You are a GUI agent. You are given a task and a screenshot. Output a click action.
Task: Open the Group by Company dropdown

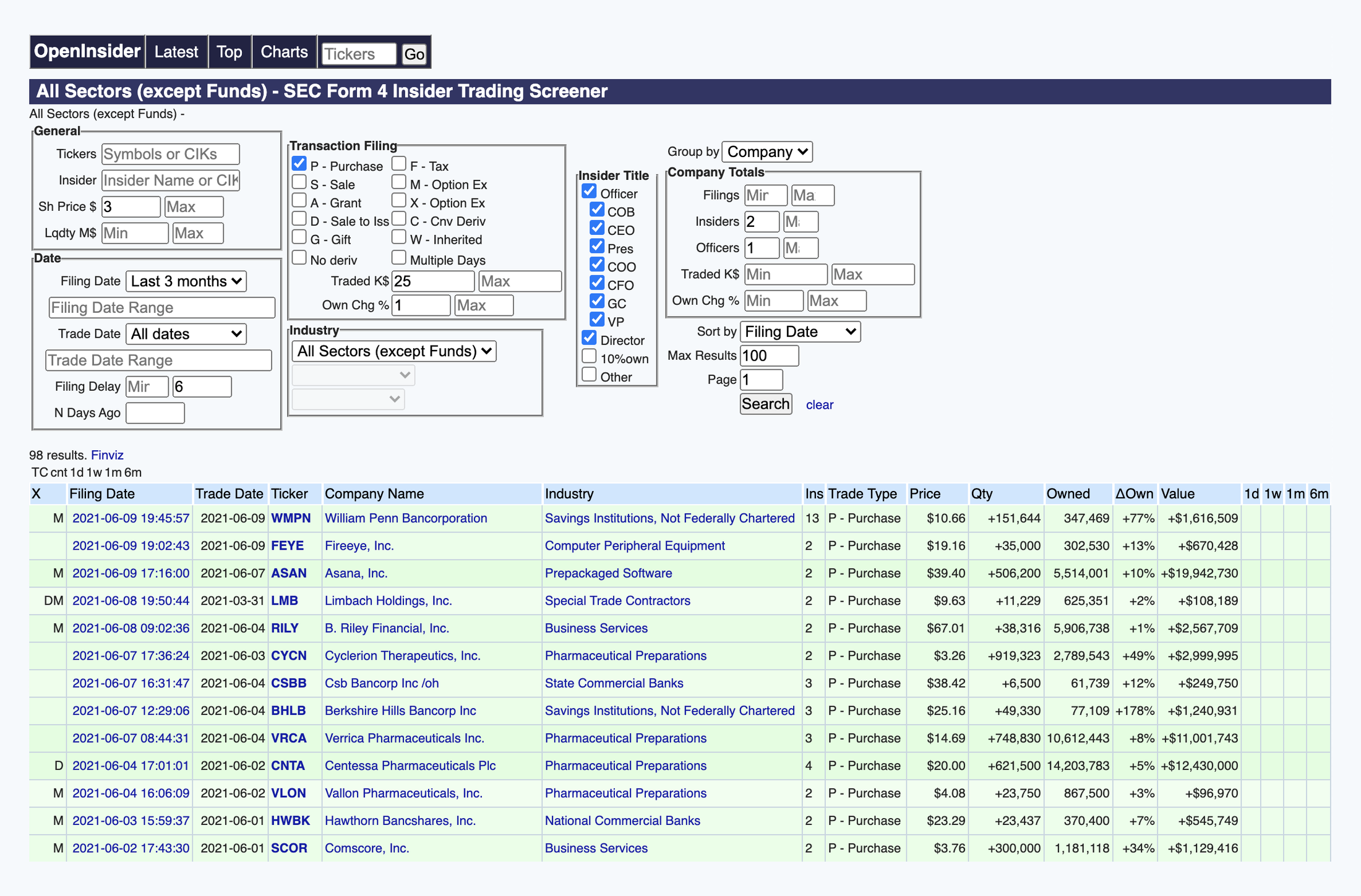[767, 151]
